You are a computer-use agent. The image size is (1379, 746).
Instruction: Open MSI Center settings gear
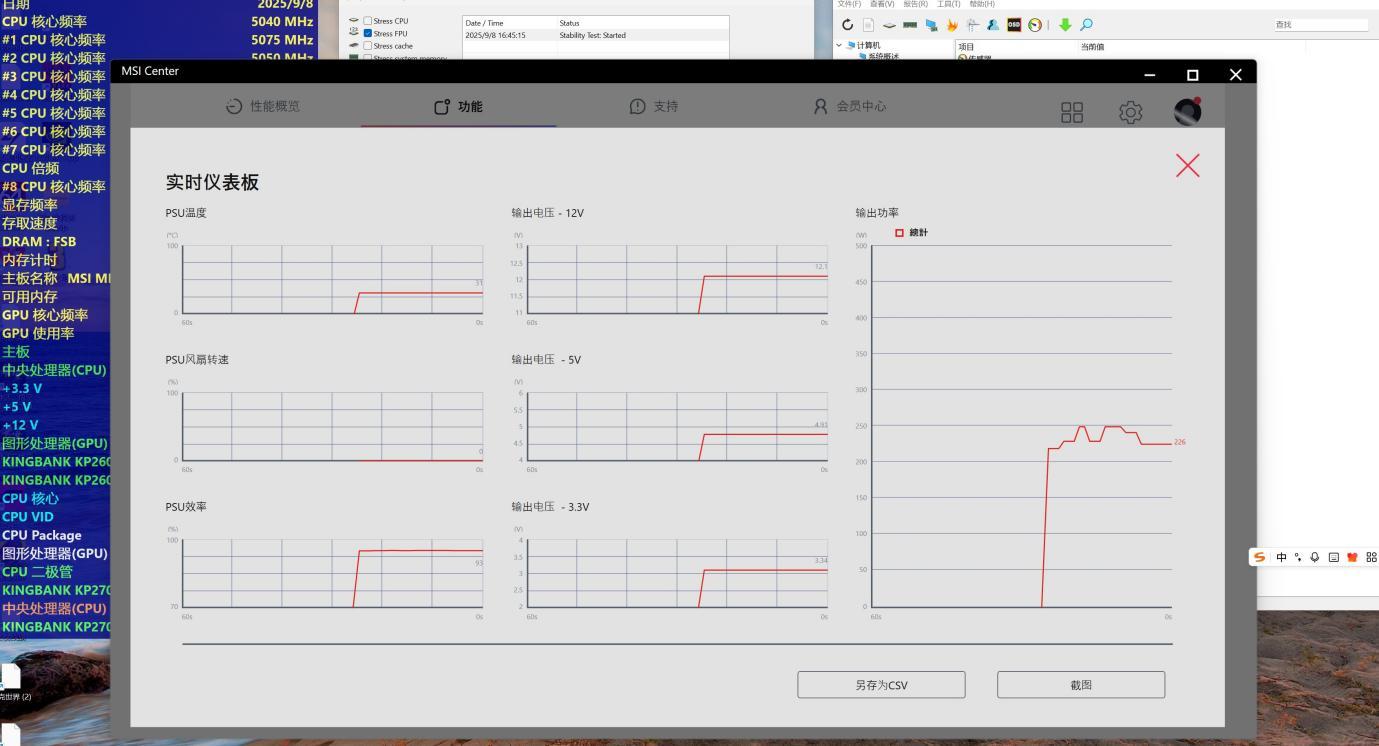(1131, 113)
